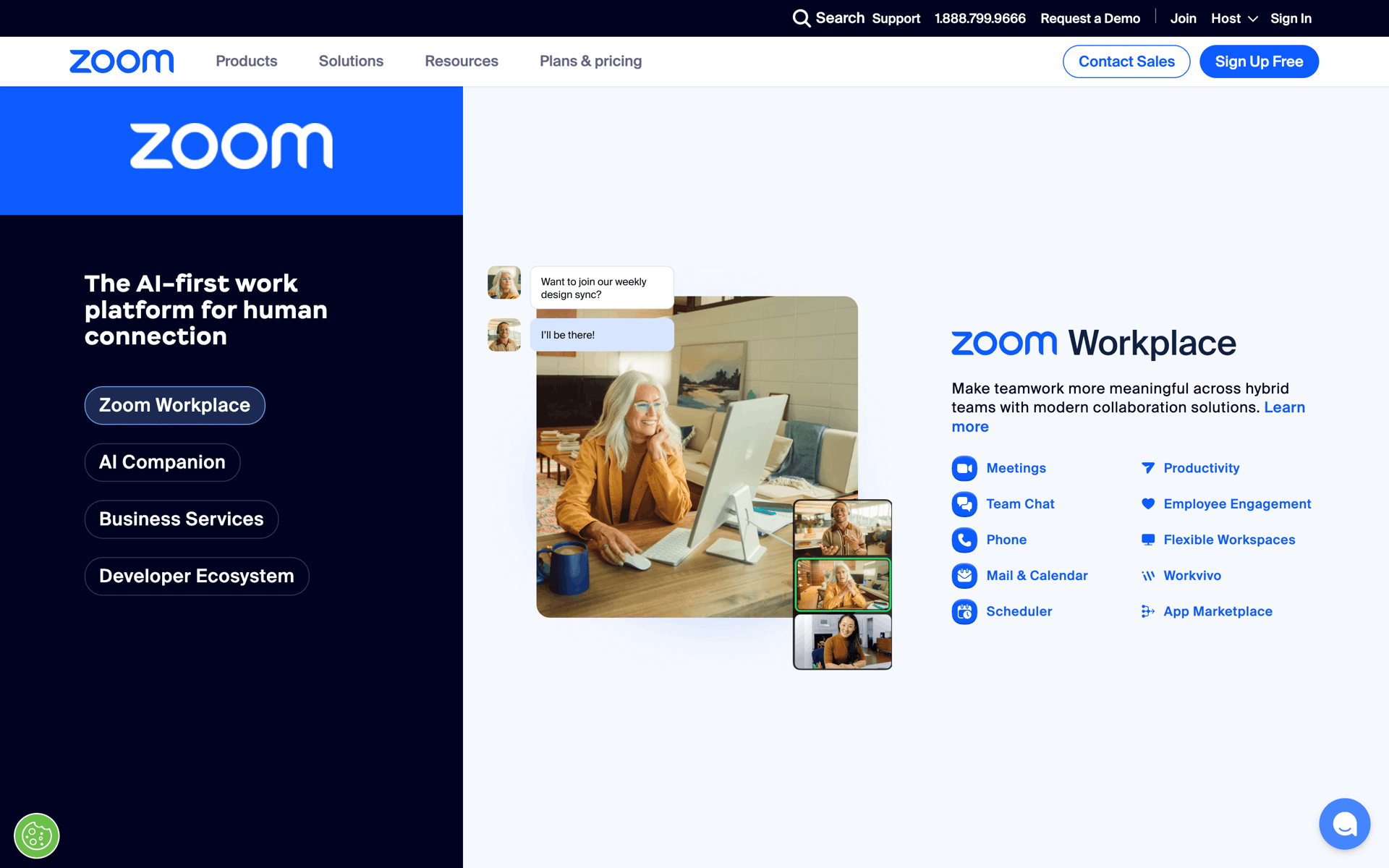Screen dimensions: 1389x868
Task: Open the Phone link text
Action: click(1006, 540)
